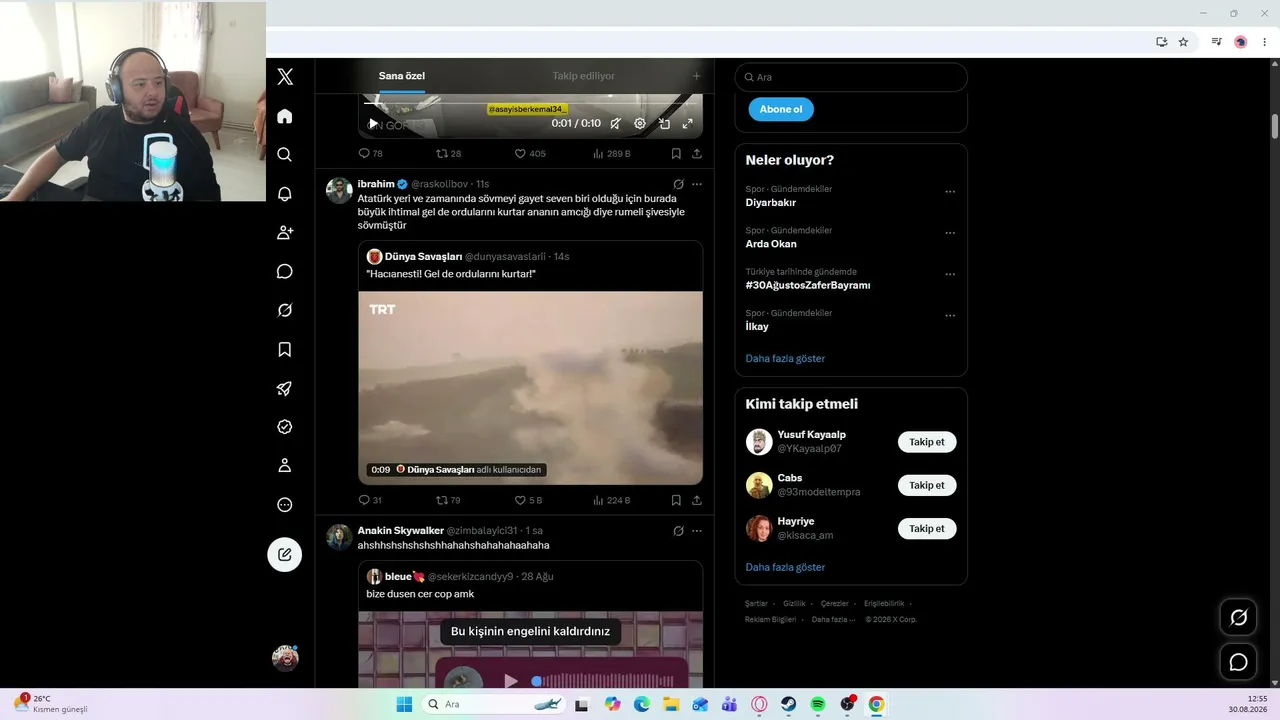Open the rocket icon in the sidebar
The image size is (1280, 720).
[x=285, y=389]
